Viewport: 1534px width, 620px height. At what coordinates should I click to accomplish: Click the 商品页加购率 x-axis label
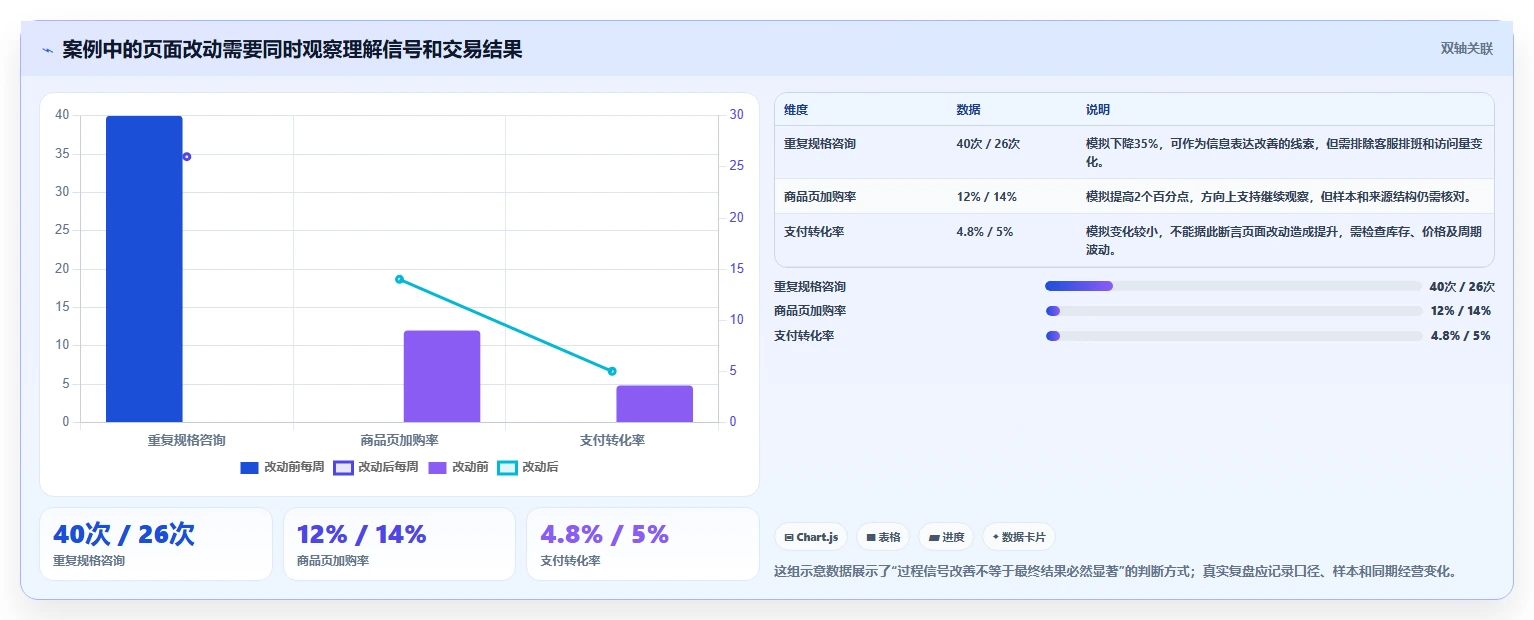tap(399, 440)
